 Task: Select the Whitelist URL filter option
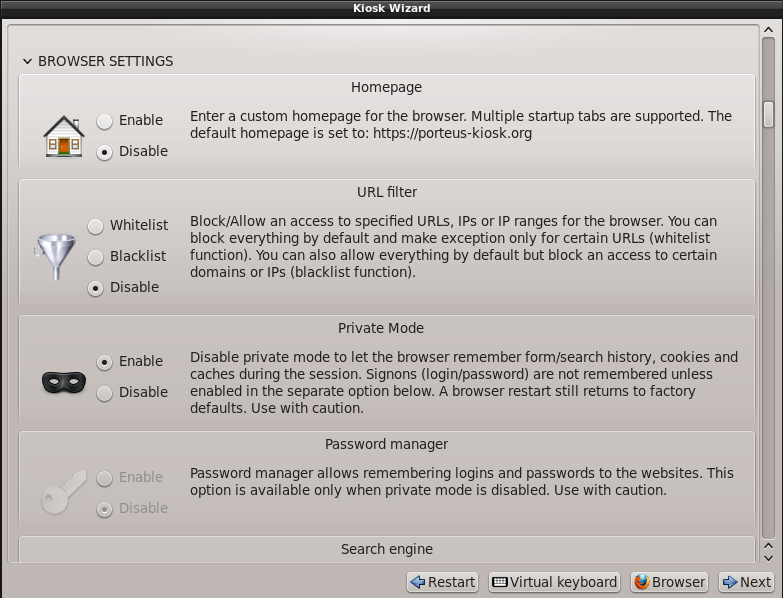95,226
